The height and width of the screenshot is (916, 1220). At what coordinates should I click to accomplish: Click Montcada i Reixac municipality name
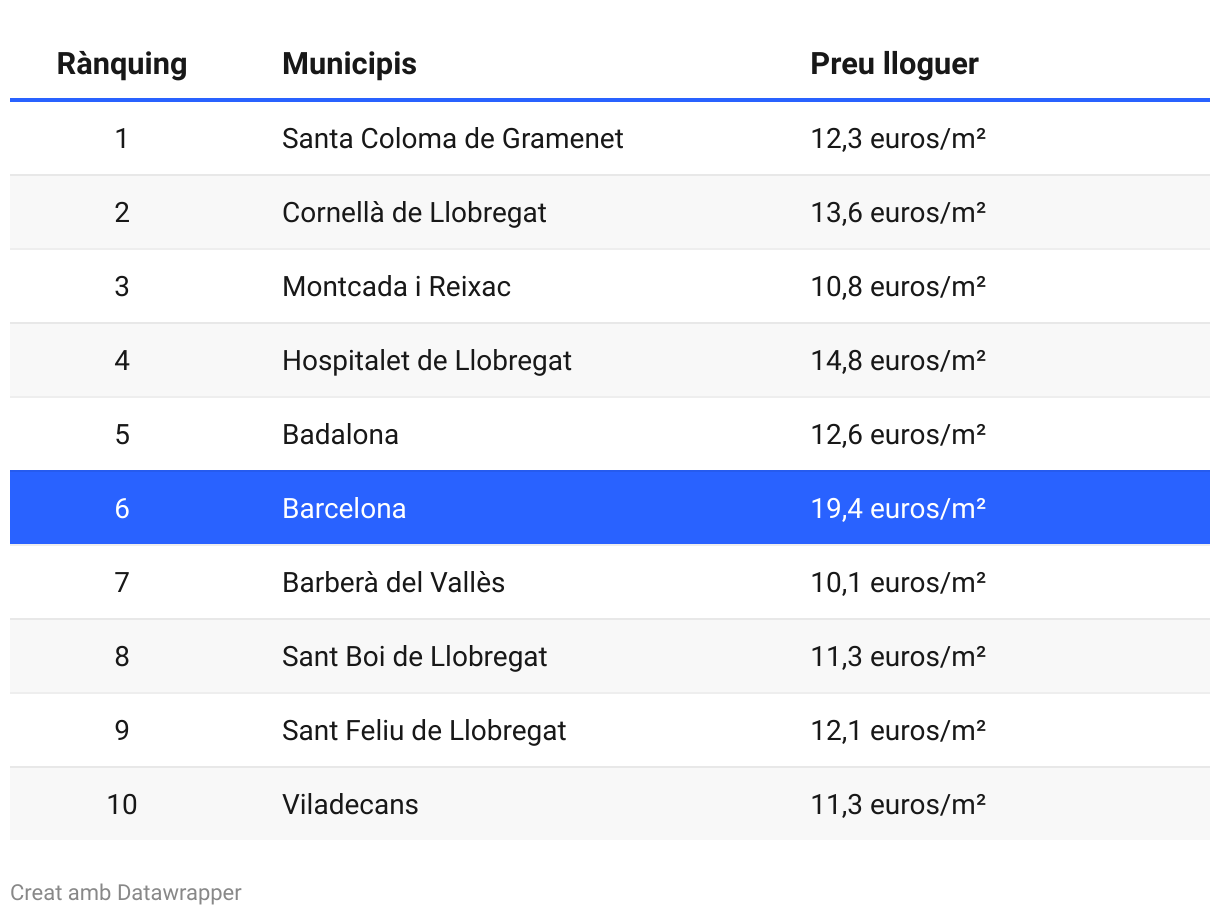tap(397, 286)
